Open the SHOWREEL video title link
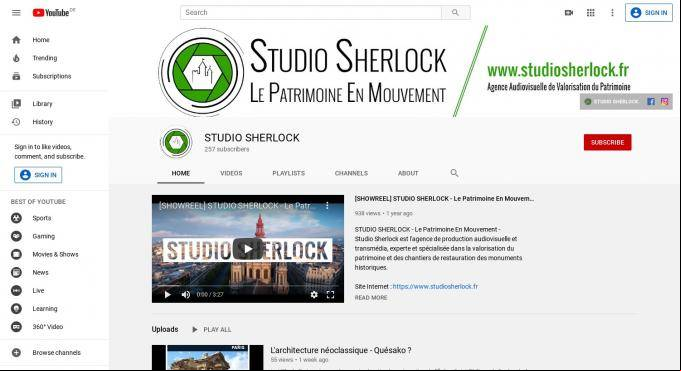The height and width of the screenshot is (371, 681). pos(444,199)
